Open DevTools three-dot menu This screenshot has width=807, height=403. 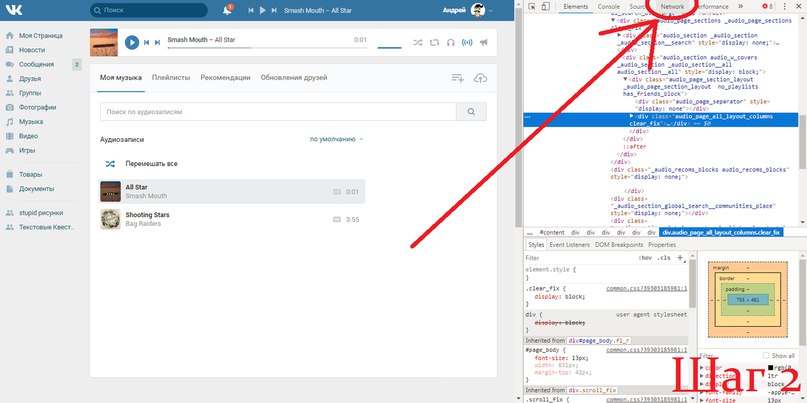(784, 6)
